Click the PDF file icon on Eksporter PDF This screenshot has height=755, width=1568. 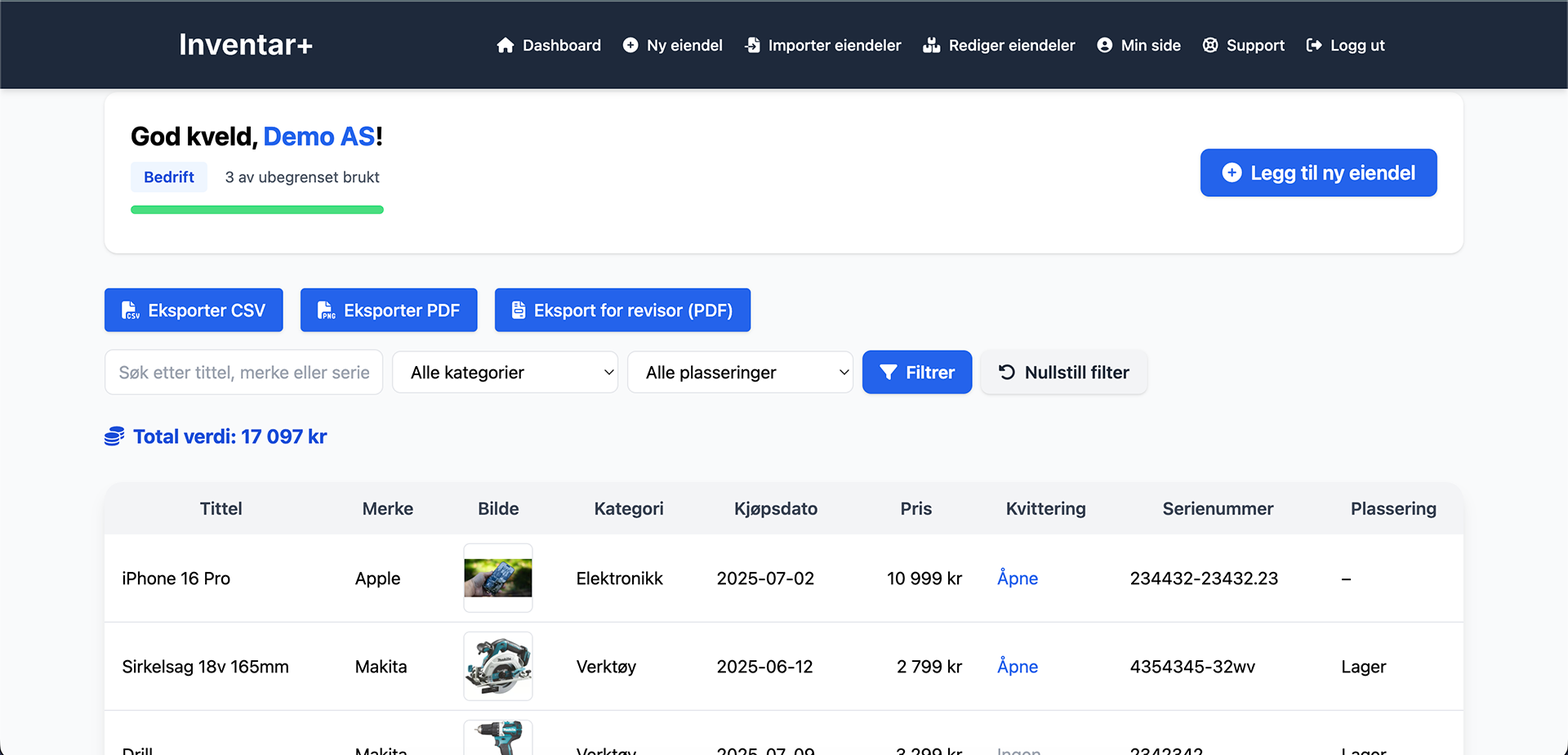[327, 310]
